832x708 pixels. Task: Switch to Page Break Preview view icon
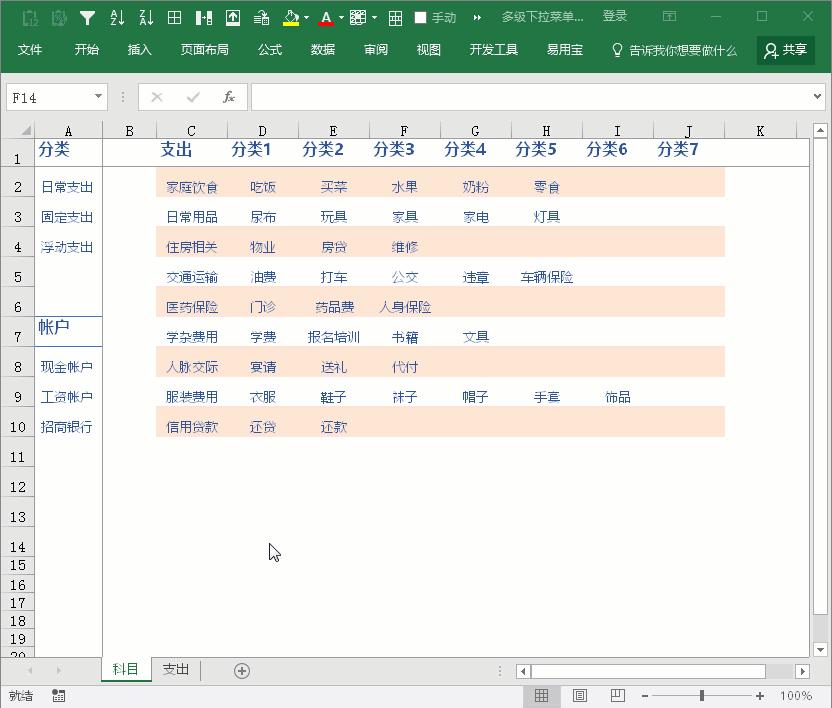tap(617, 694)
